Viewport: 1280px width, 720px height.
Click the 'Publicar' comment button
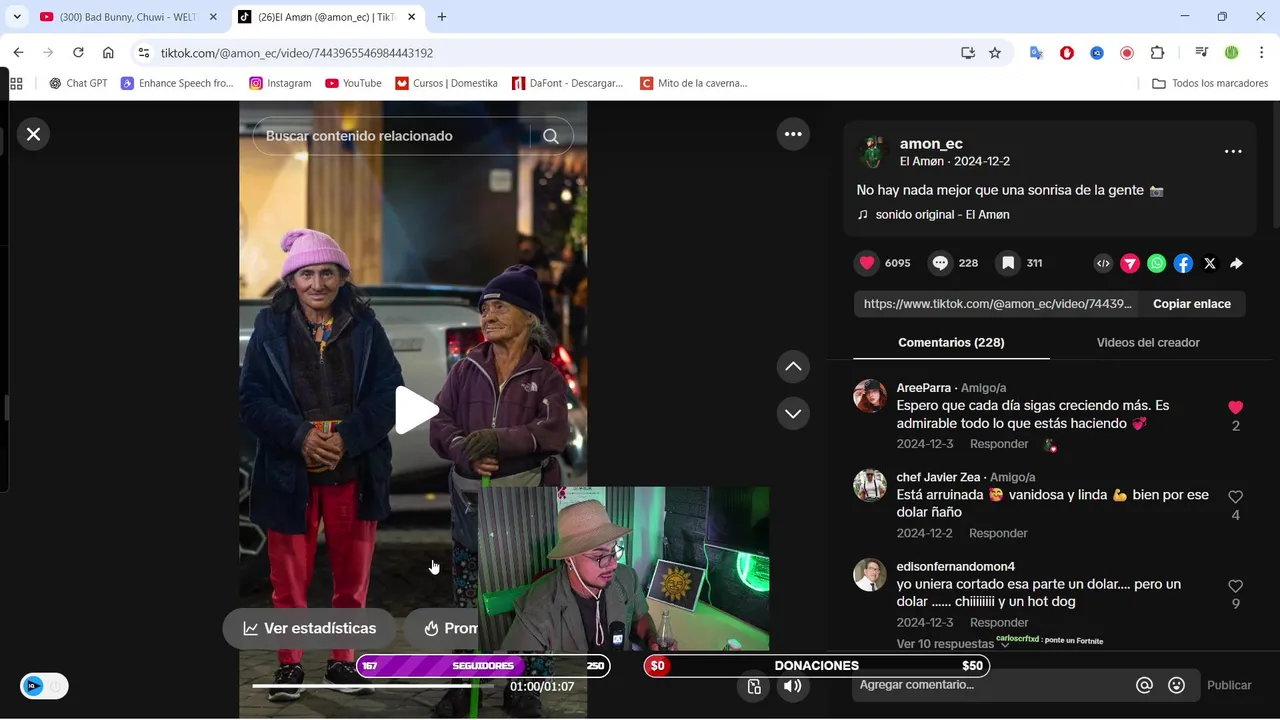pos(1229,685)
